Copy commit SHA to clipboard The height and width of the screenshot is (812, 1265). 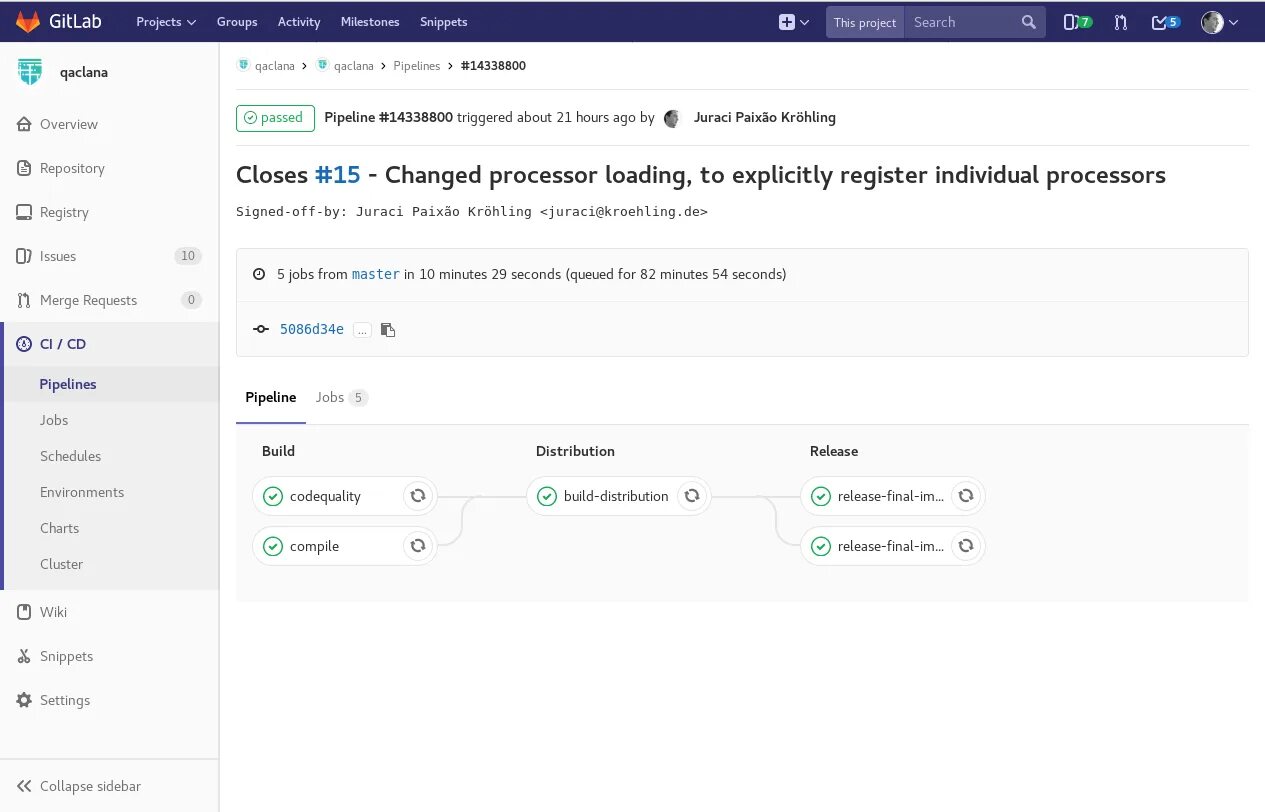coord(388,330)
